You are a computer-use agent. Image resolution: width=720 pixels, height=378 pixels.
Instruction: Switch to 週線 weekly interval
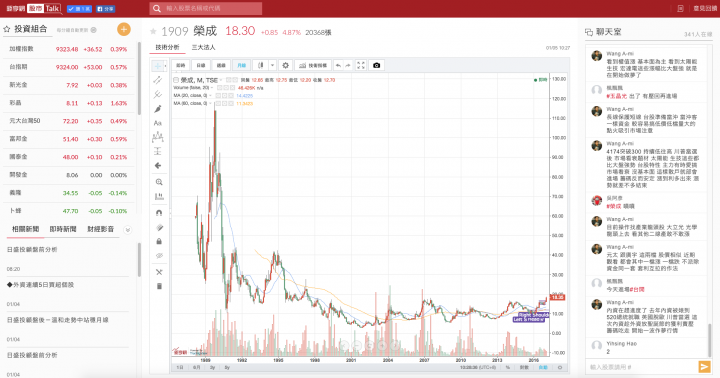[221, 65]
